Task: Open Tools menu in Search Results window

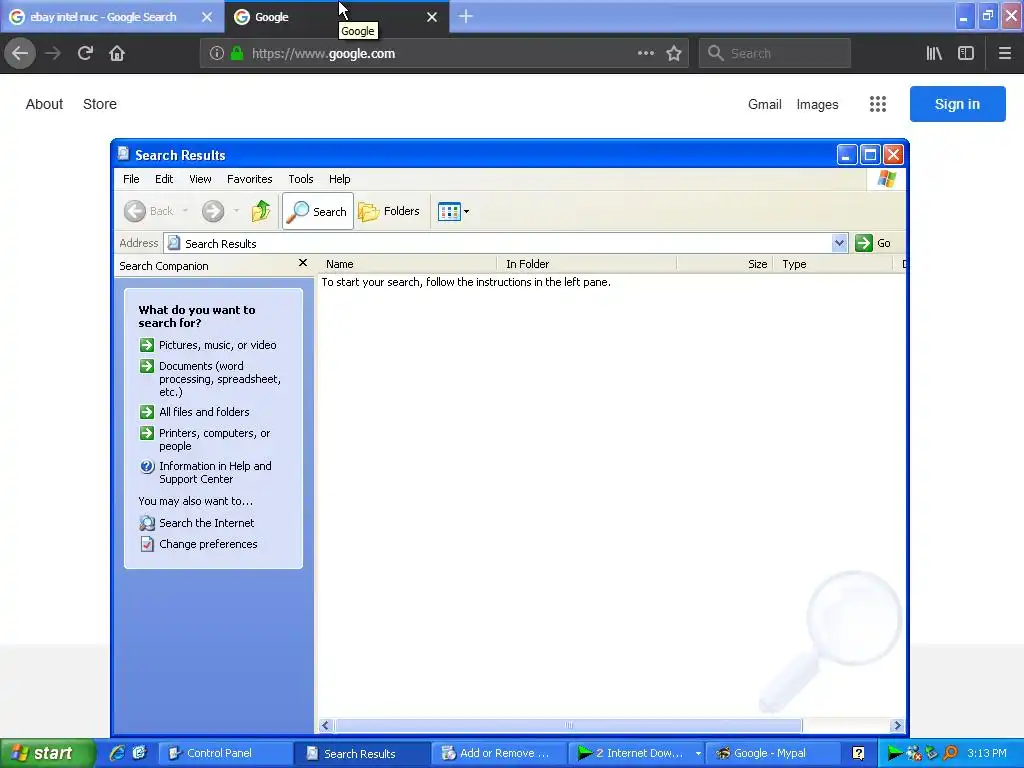Action: pyautogui.click(x=301, y=179)
